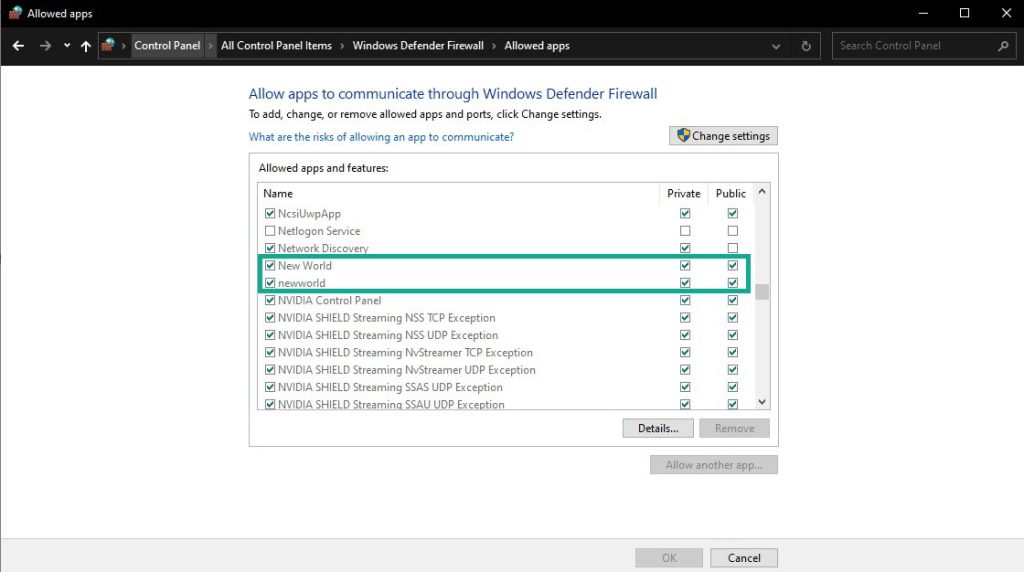Click the Details button
The image size is (1024, 572).
point(658,428)
